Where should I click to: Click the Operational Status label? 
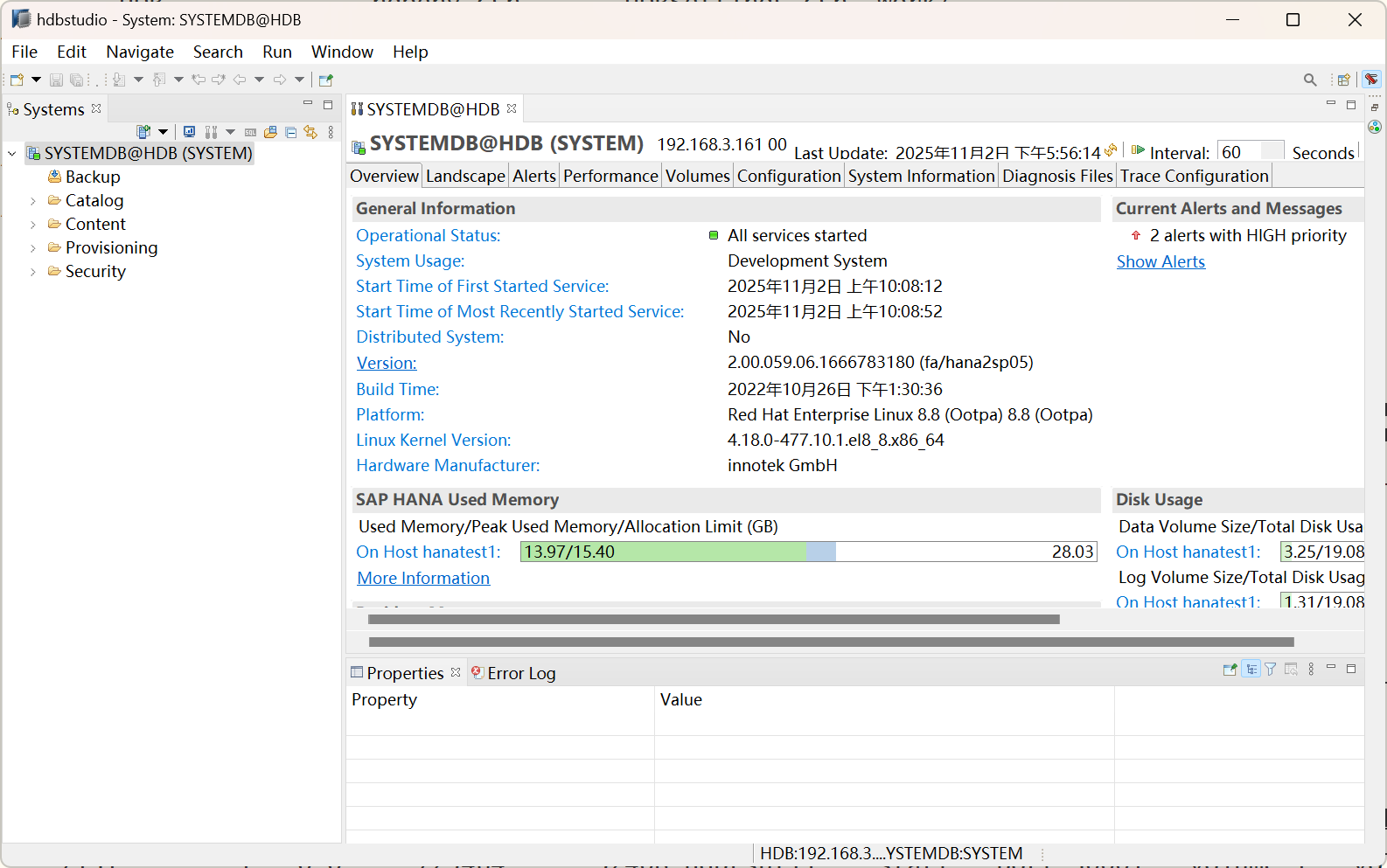(429, 235)
